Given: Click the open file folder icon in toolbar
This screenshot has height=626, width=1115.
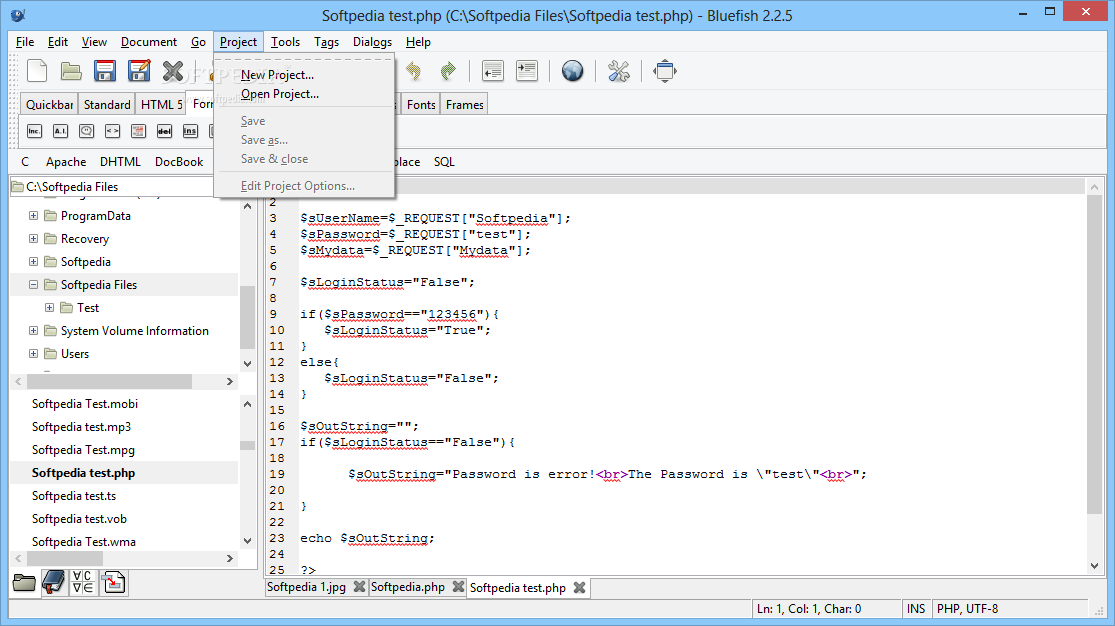Looking at the screenshot, I should point(70,71).
